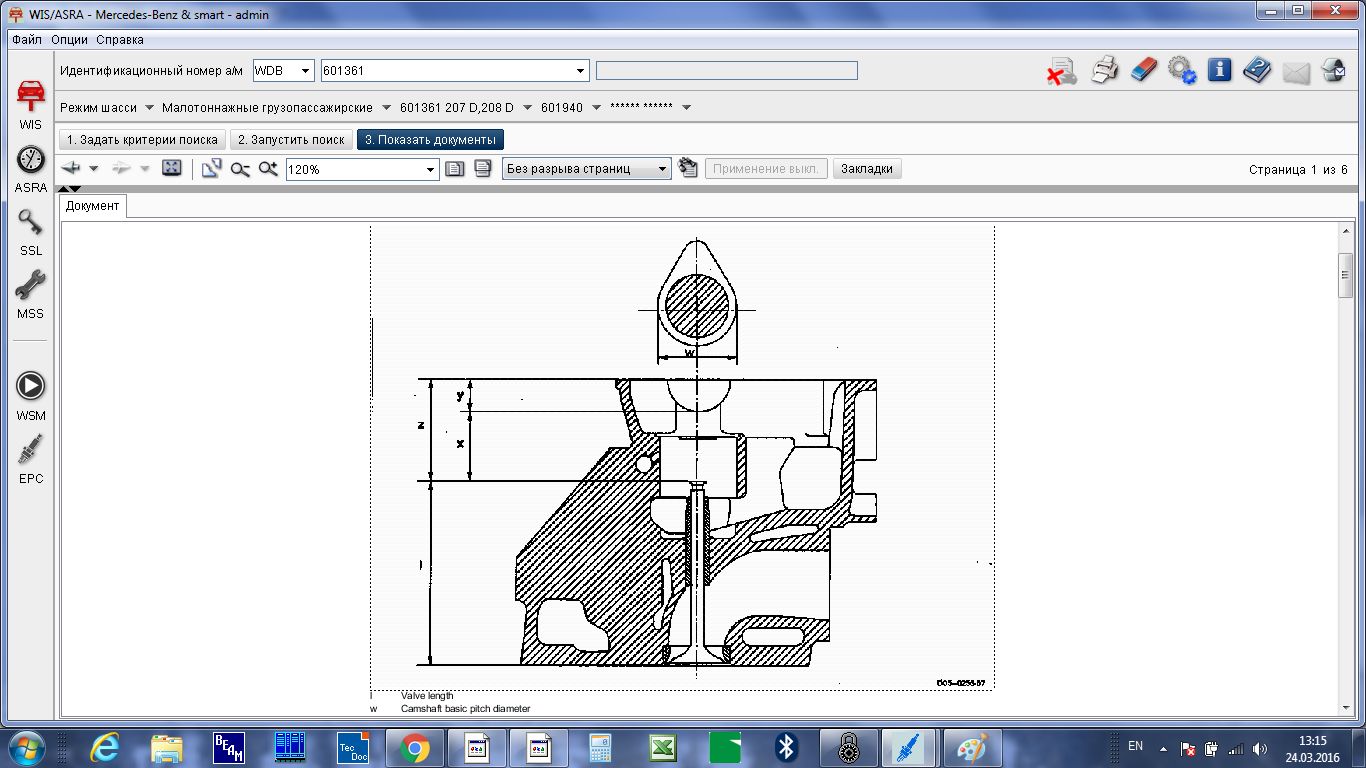This screenshot has height=768, width=1366.
Task: Open the help book icon
Action: coord(1257,71)
